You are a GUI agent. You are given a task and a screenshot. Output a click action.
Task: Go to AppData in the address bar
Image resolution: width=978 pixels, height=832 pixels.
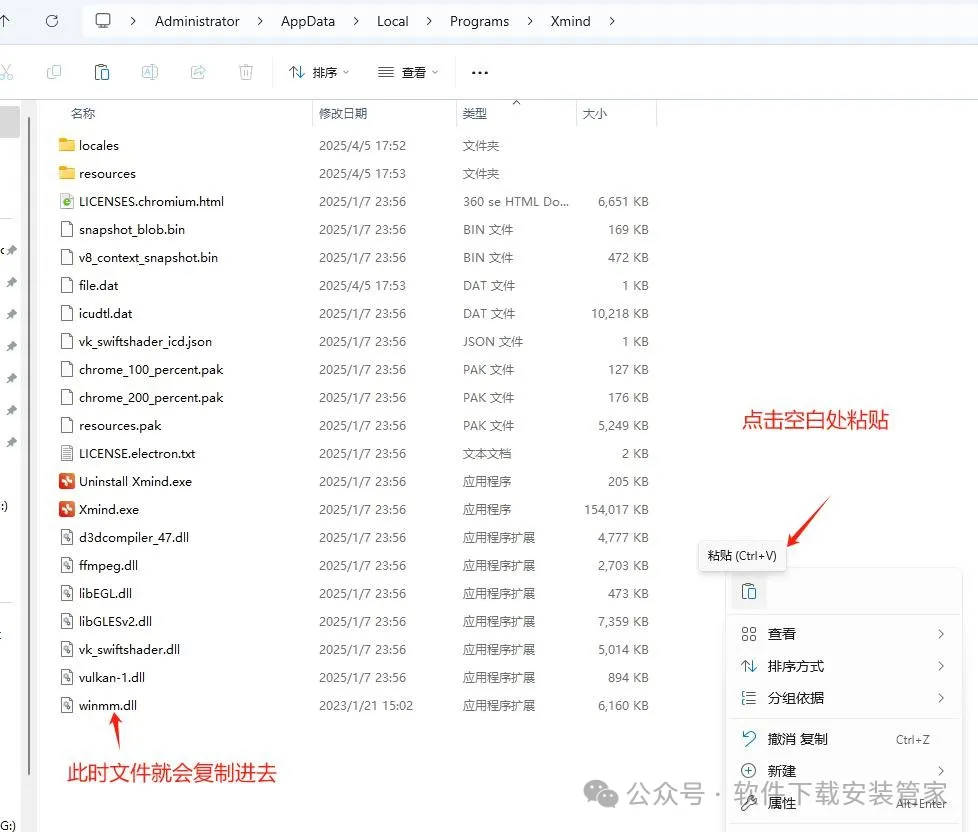click(307, 21)
